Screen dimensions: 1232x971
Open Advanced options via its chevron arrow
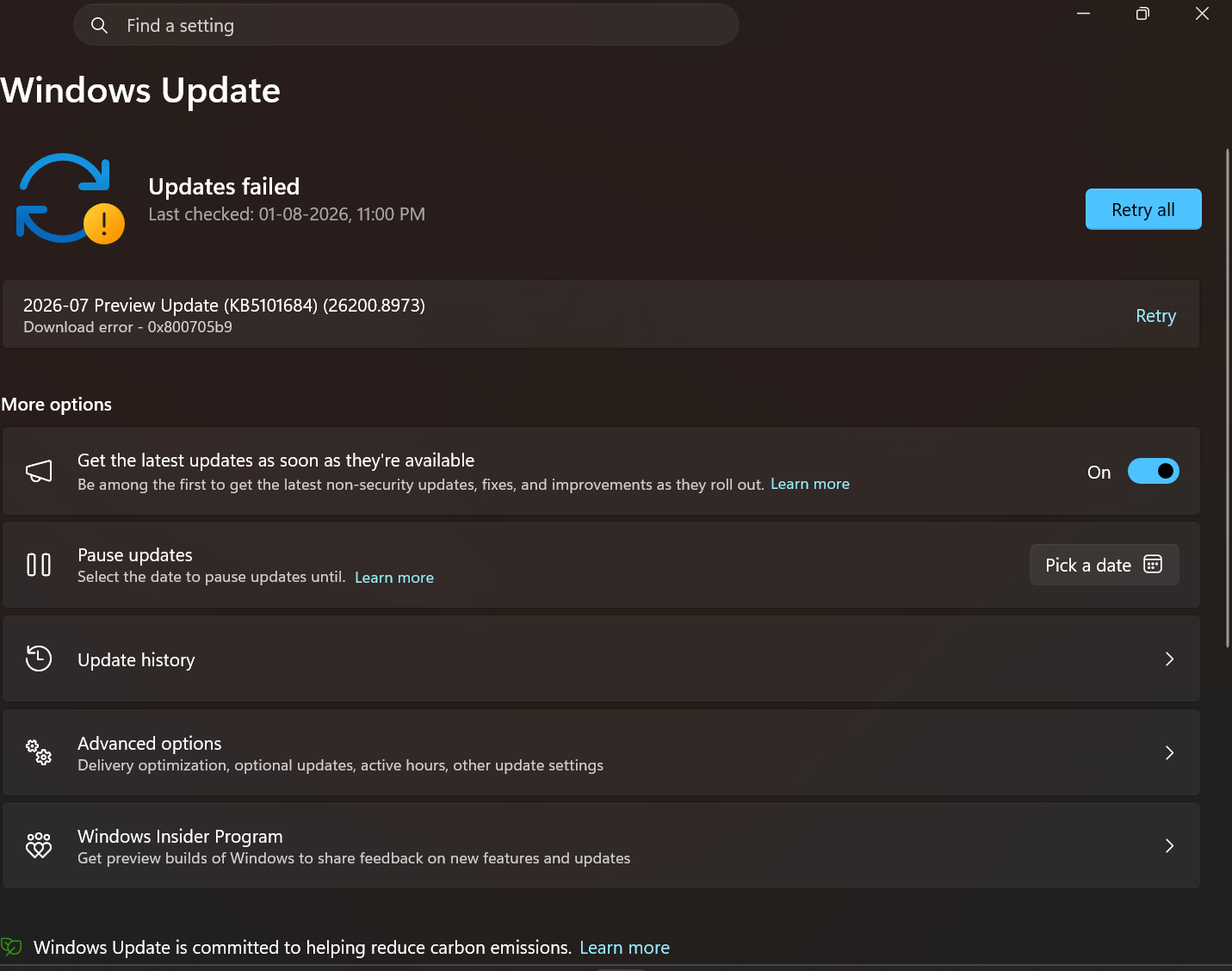pos(1169,752)
